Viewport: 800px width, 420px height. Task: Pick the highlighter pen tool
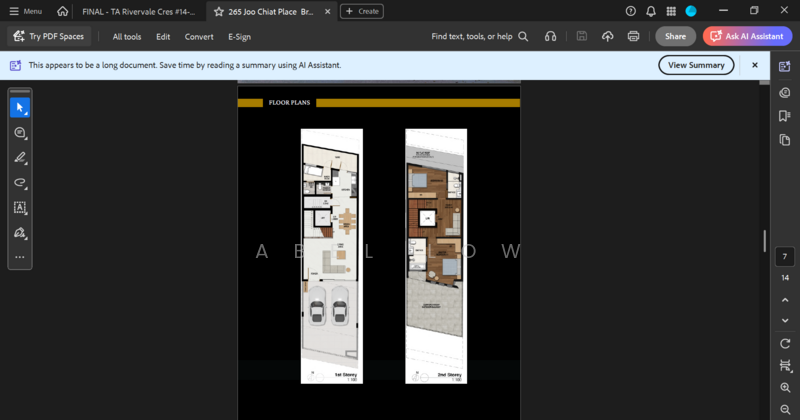coord(19,158)
